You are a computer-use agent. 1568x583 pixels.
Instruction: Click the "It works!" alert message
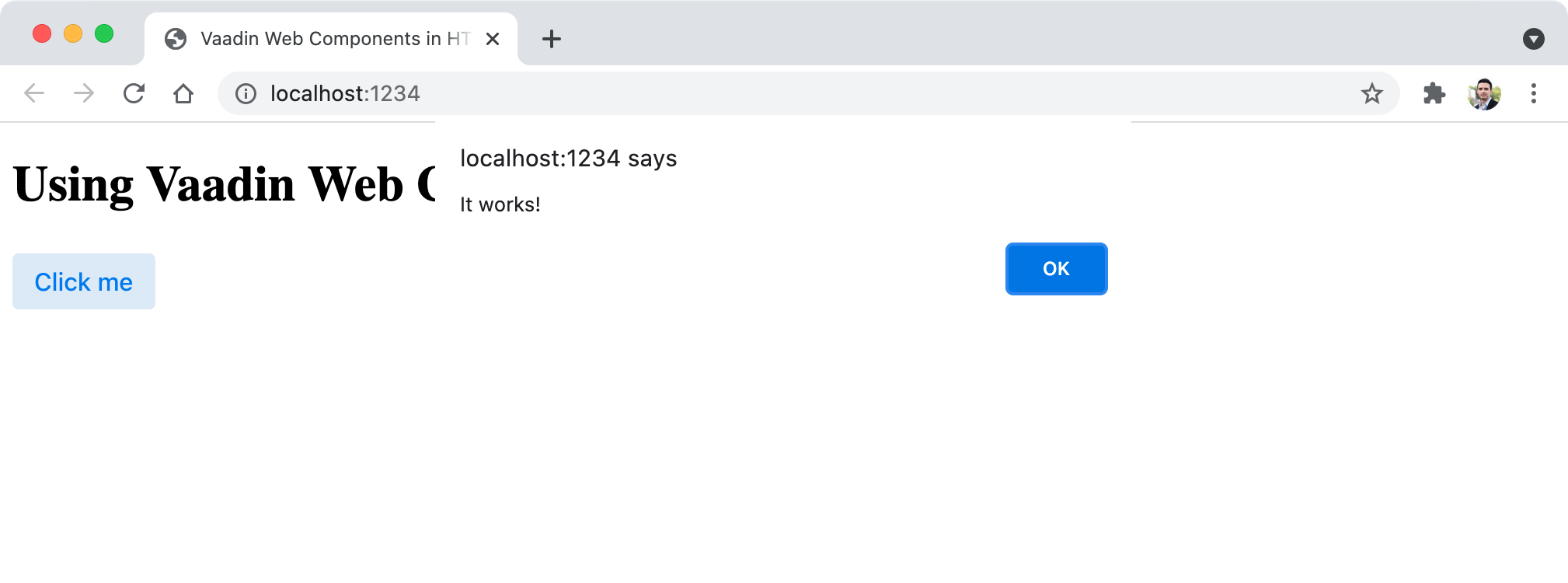[x=500, y=204]
